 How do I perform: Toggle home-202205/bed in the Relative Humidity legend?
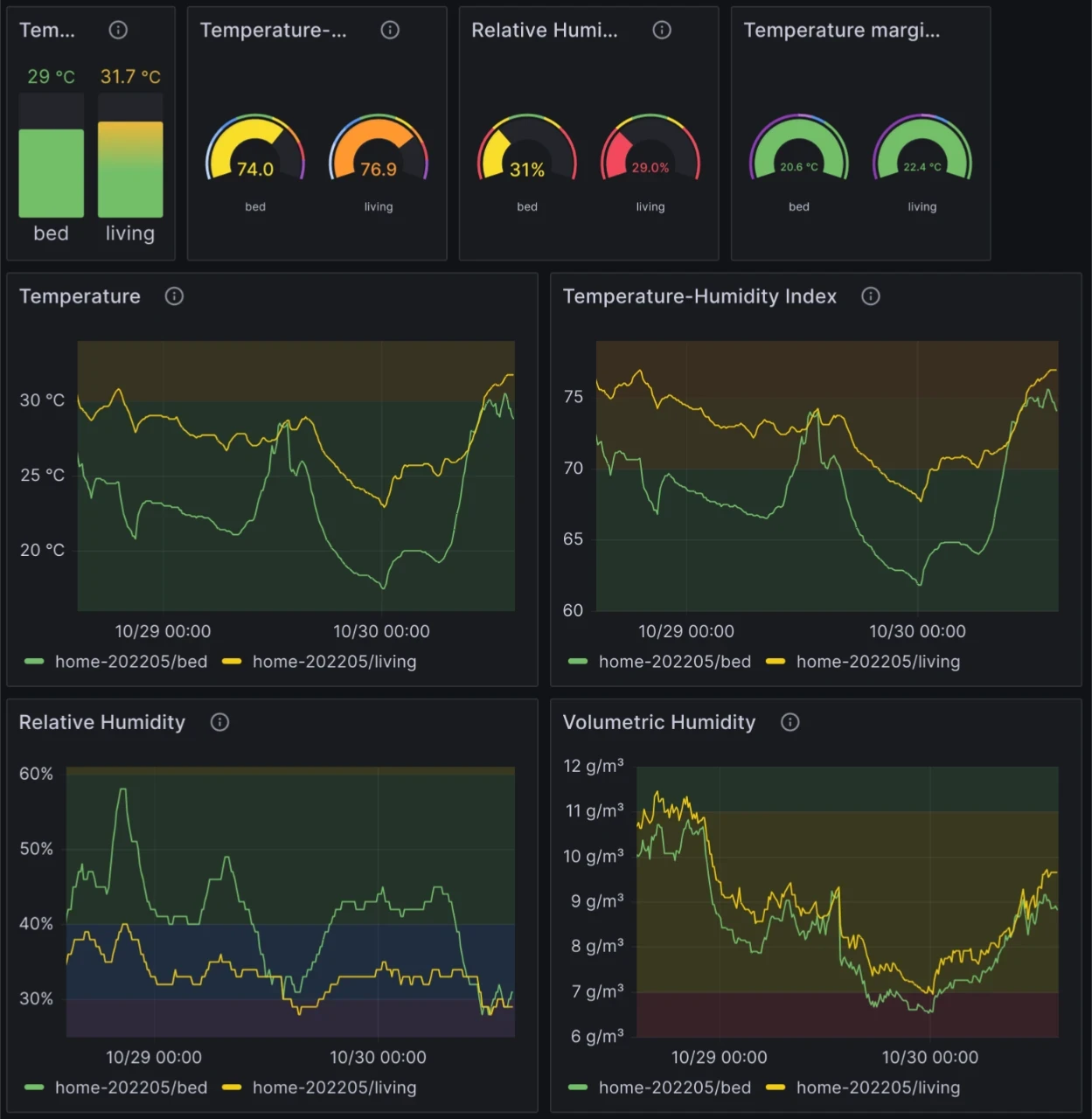[131, 1088]
